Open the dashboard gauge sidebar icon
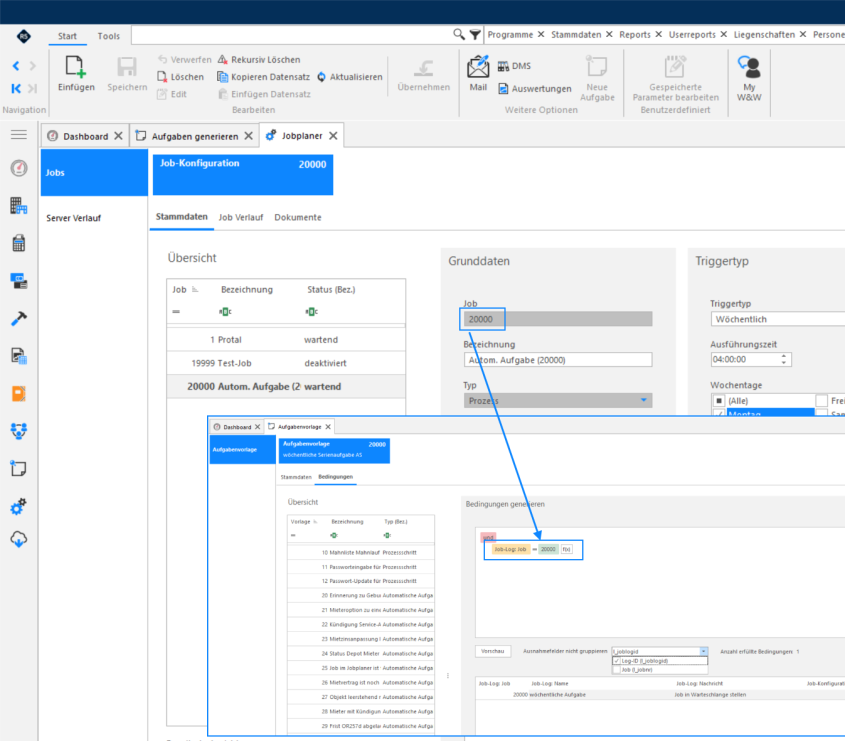Viewport: 845px width, 741px height. [19, 168]
